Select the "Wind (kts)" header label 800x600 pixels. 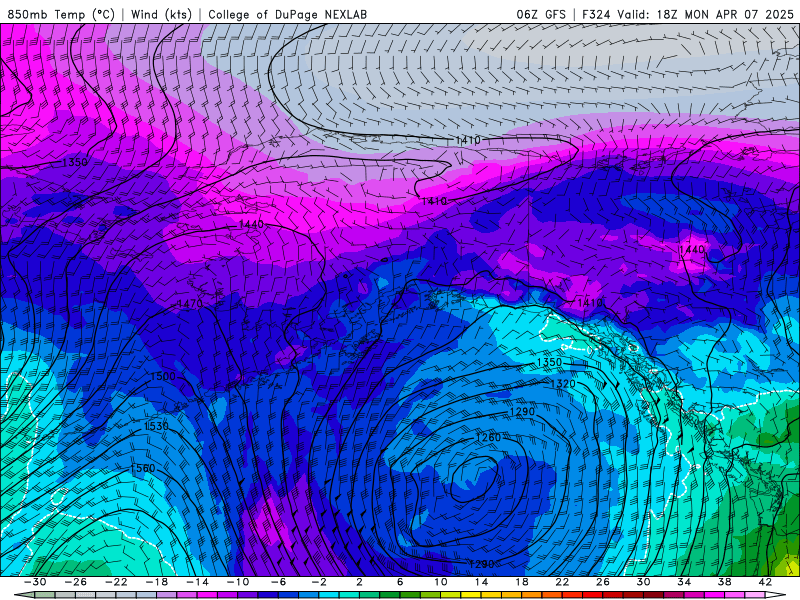[x=161, y=14]
